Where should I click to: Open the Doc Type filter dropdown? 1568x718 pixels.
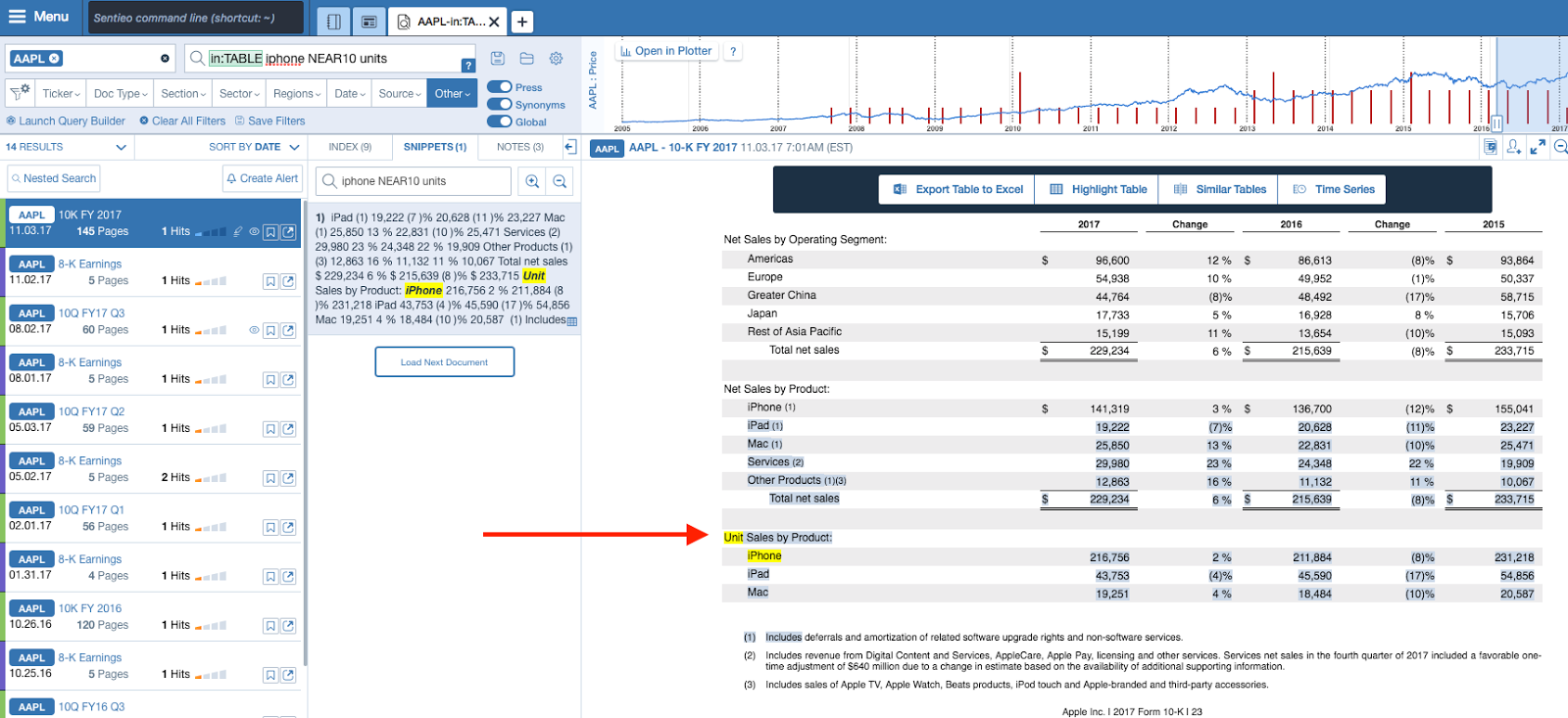click(121, 93)
